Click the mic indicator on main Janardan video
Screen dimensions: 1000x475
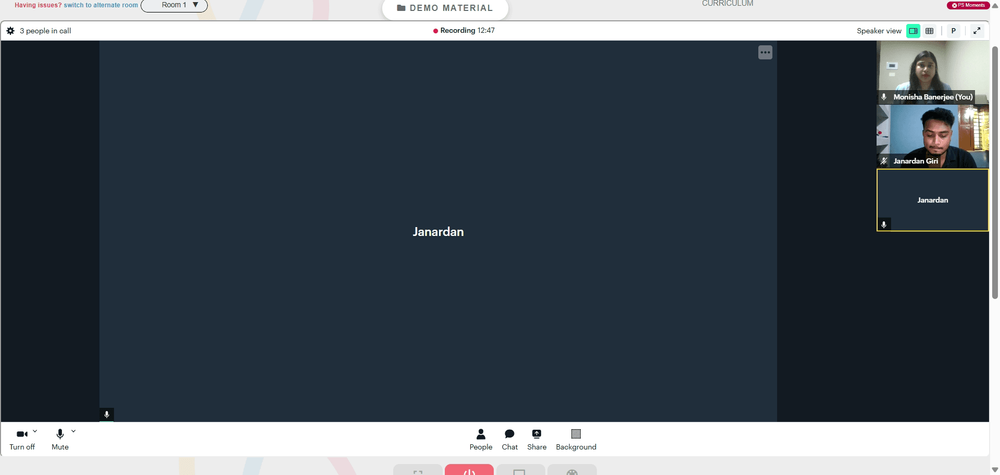coord(107,414)
